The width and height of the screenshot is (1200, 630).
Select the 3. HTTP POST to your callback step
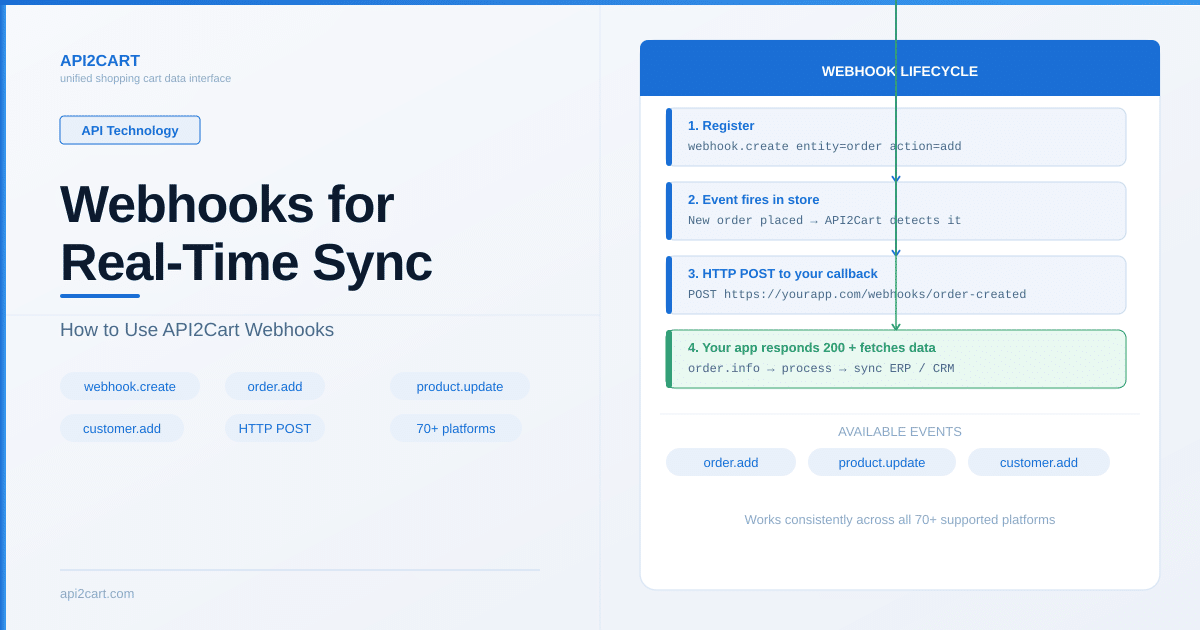[896, 285]
